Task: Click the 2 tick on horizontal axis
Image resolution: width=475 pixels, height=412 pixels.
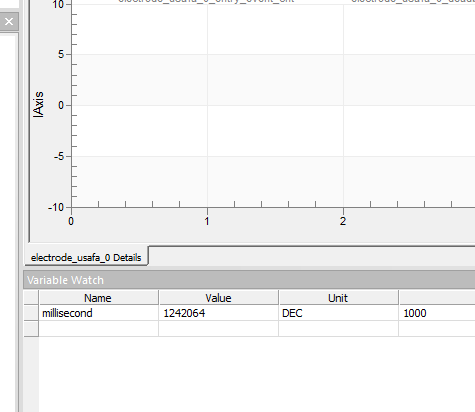Action: (343, 221)
